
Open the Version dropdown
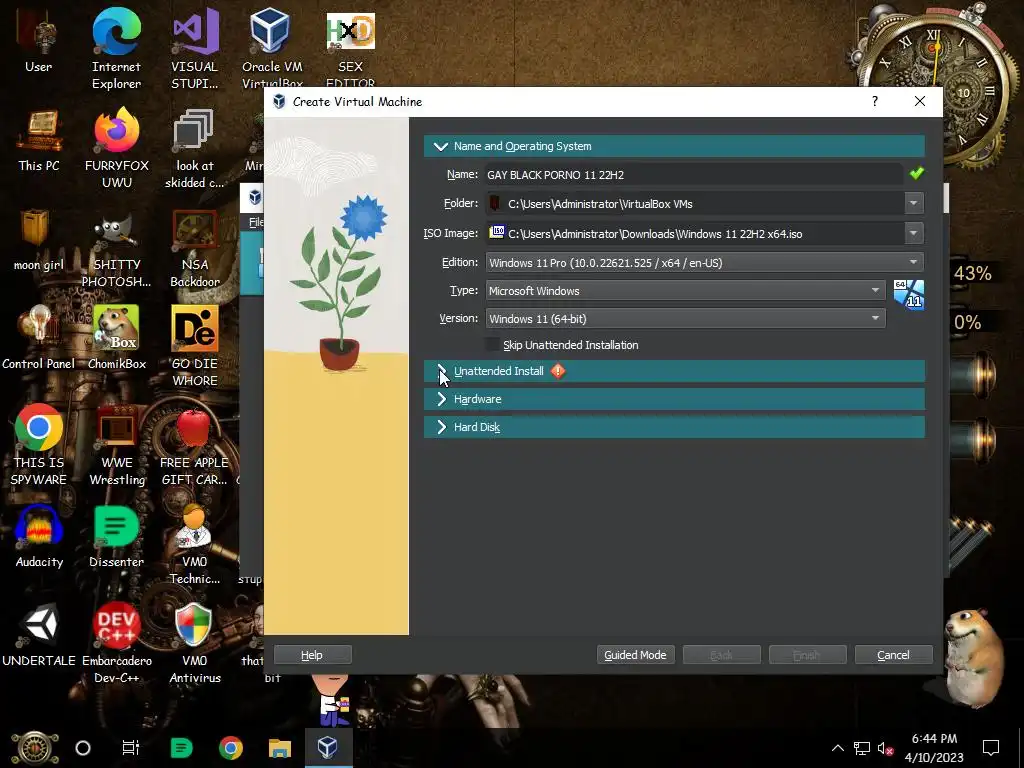tap(686, 319)
